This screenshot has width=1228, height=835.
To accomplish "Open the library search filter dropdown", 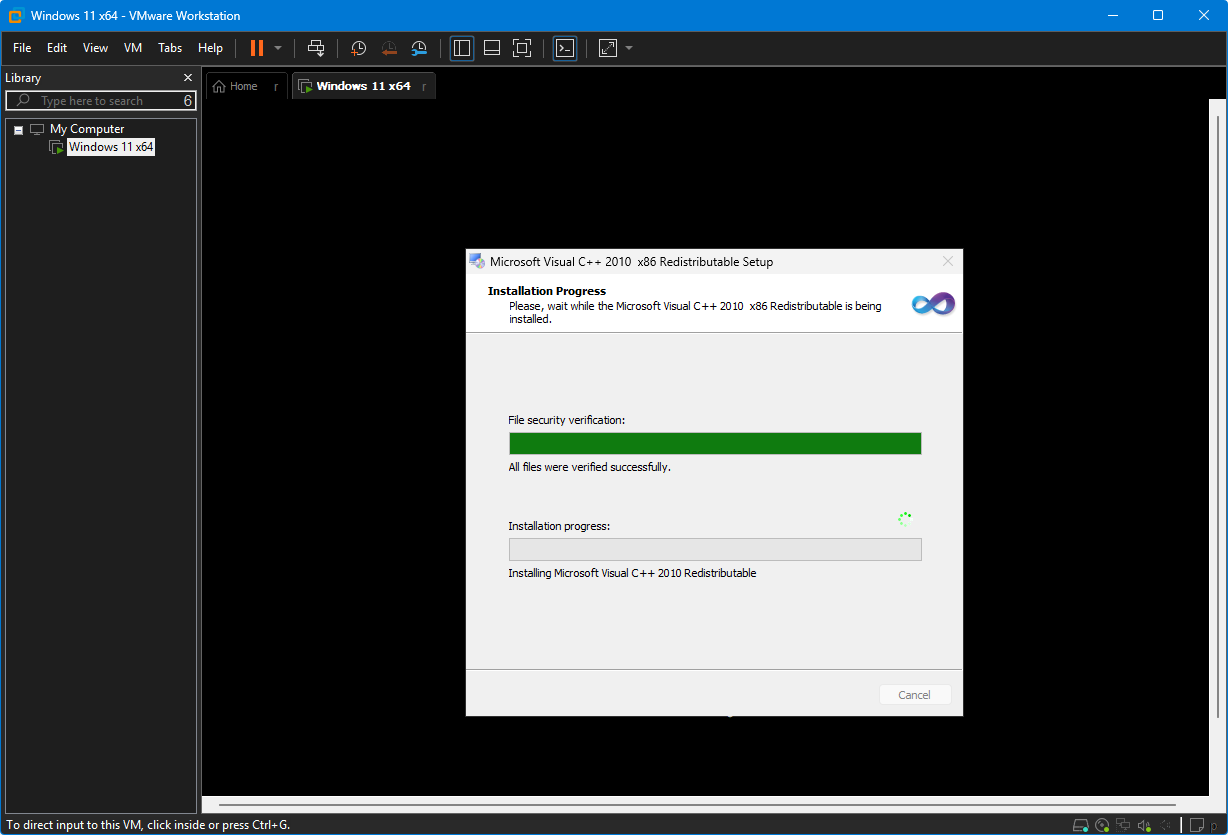I will point(188,101).
